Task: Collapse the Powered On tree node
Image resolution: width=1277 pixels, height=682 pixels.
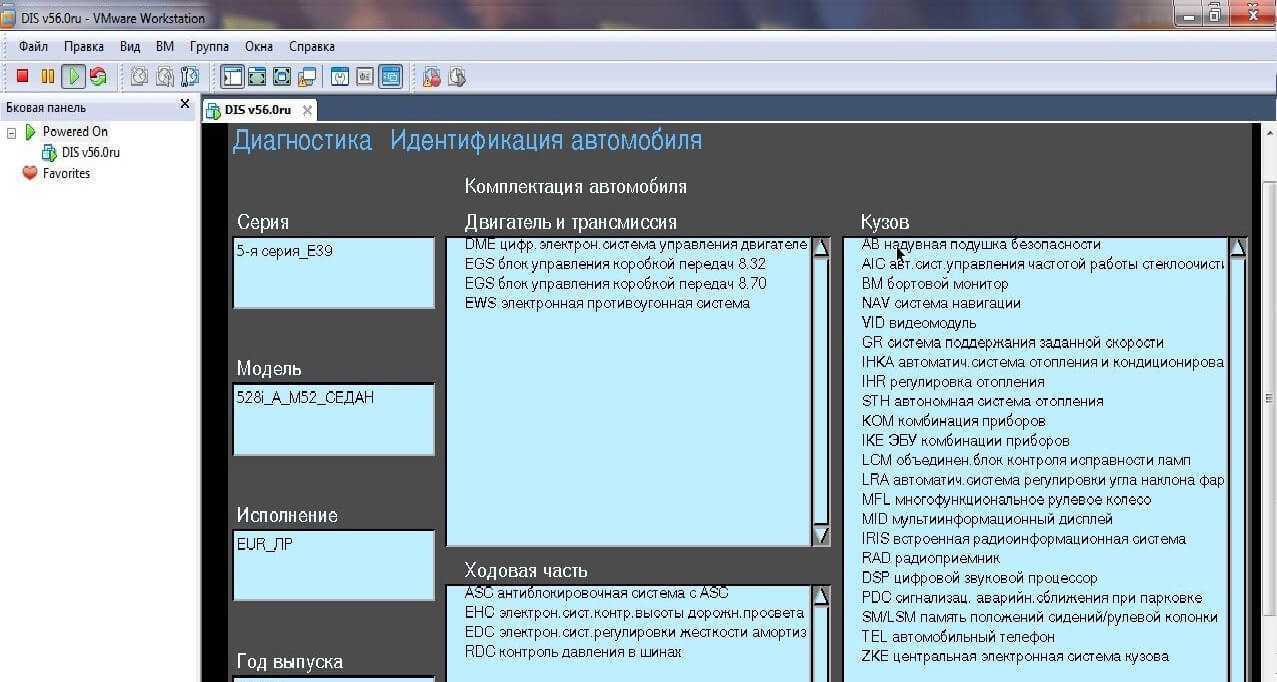Action: pyautogui.click(x=12, y=132)
